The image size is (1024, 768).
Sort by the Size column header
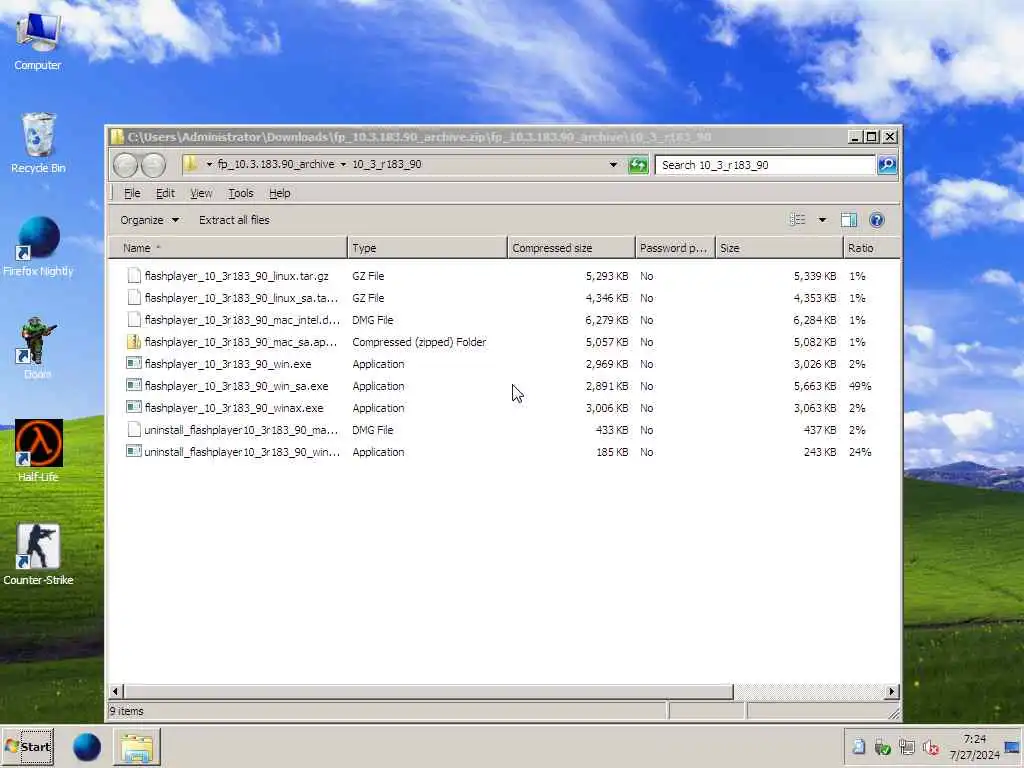[779, 248]
